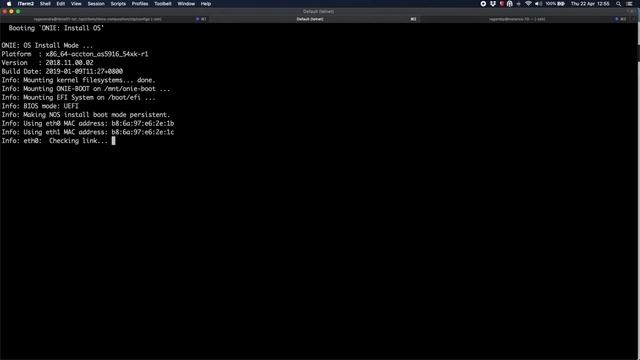
Task: Open the Shell menu
Action: tap(45, 4)
